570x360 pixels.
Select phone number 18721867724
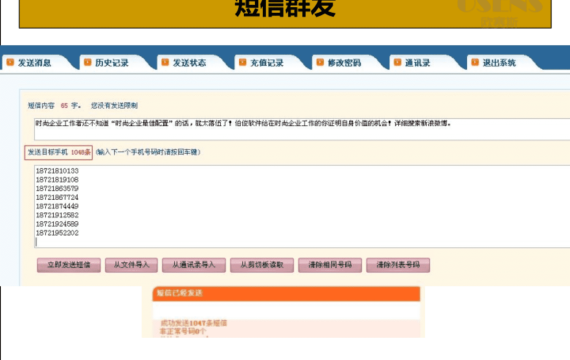click(x=57, y=197)
